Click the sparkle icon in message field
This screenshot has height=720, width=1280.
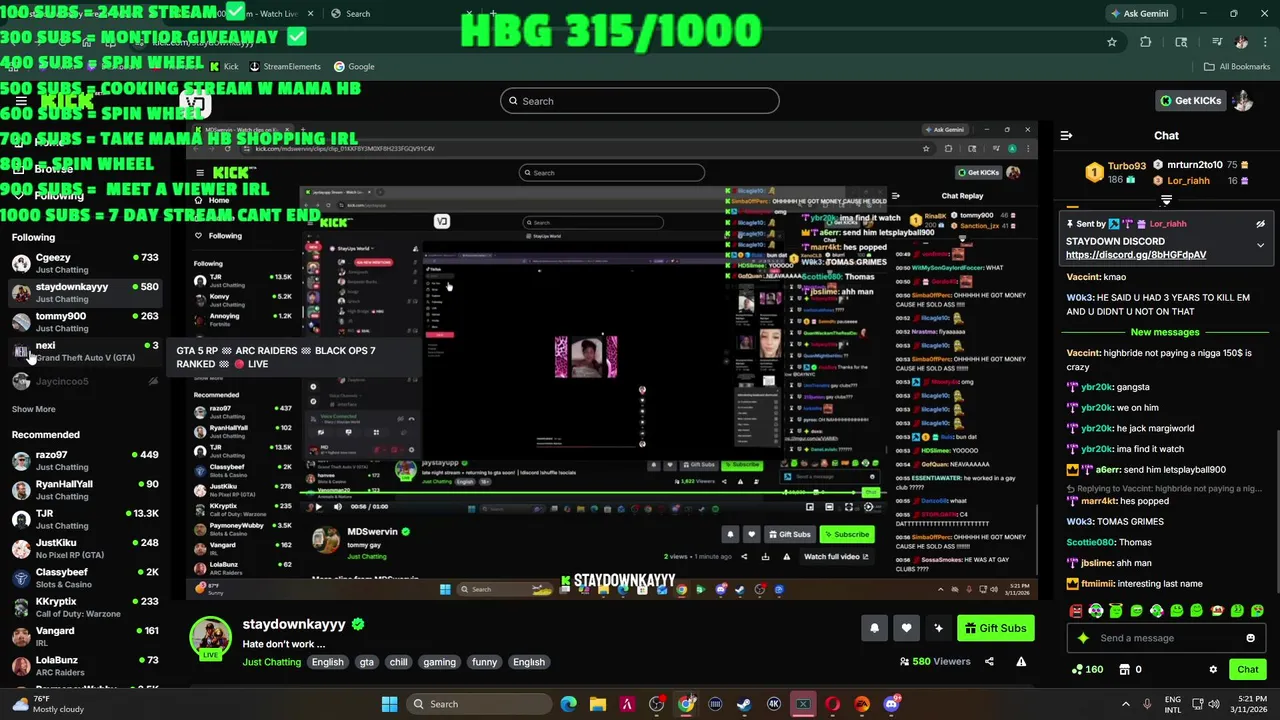tap(1083, 638)
